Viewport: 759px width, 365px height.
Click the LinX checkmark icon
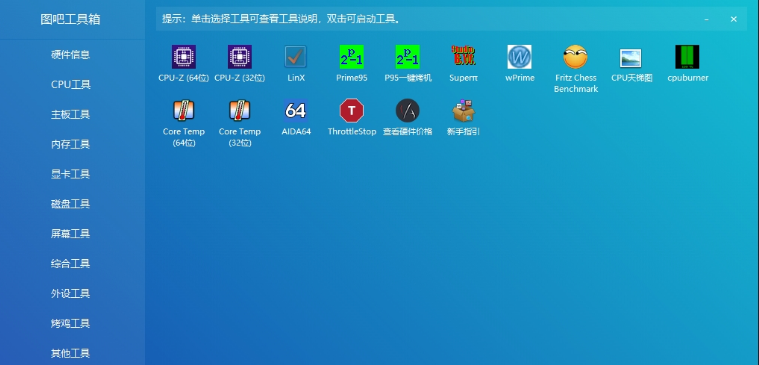[x=295, y=57]
